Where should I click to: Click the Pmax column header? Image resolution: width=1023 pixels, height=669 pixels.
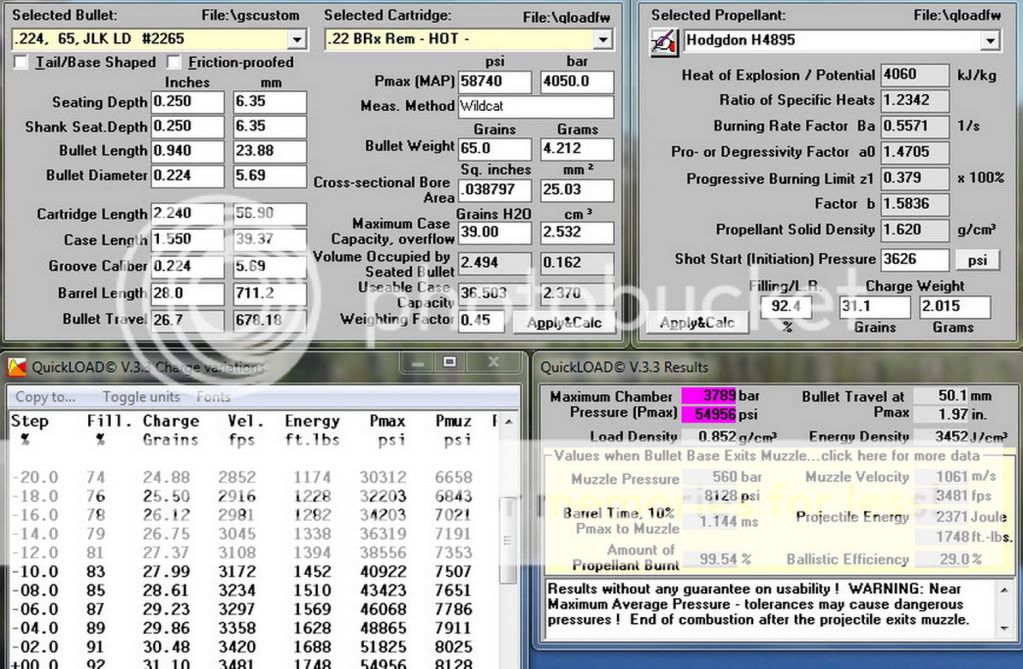click(x=387, y=422)
